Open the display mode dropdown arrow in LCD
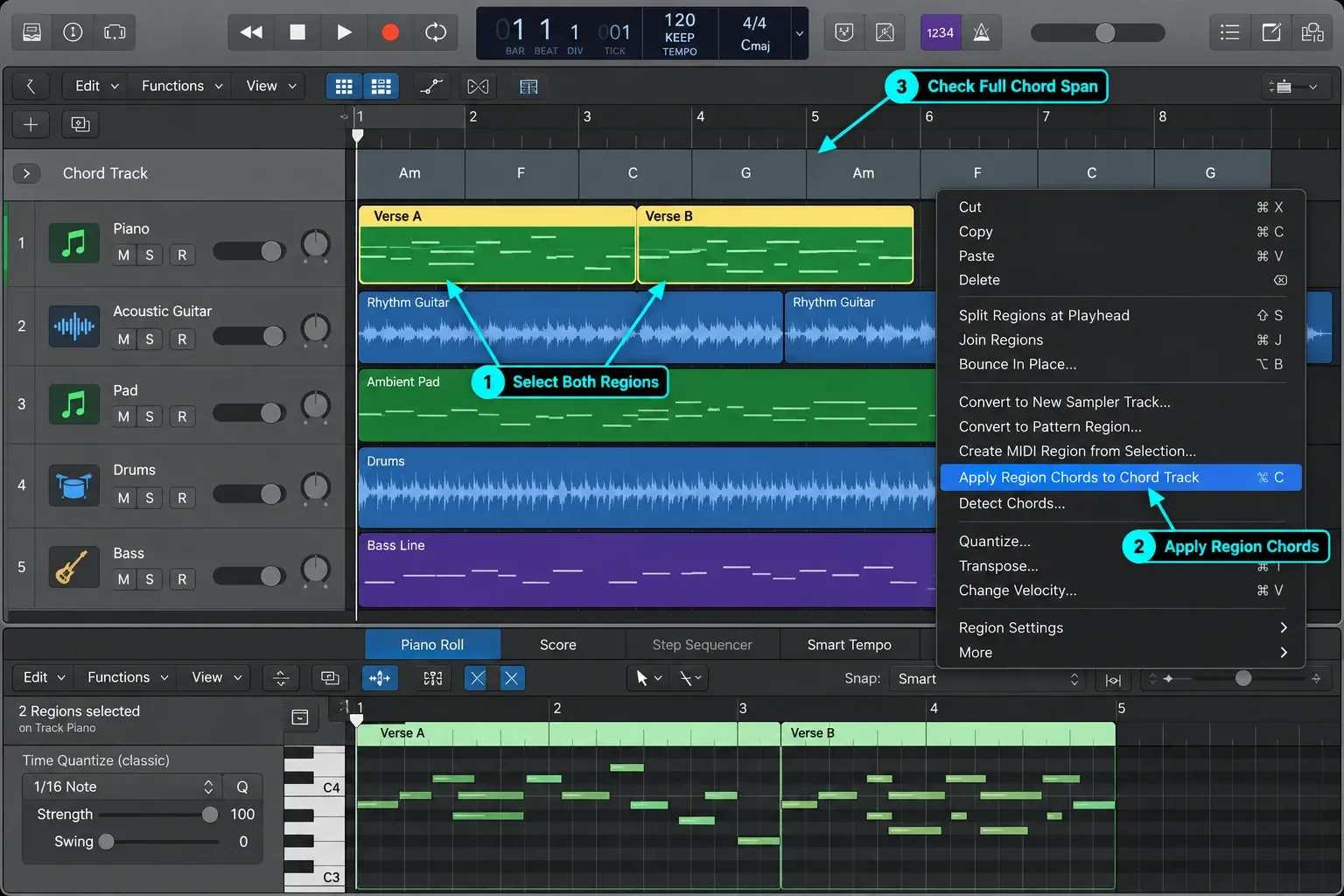 799,33
